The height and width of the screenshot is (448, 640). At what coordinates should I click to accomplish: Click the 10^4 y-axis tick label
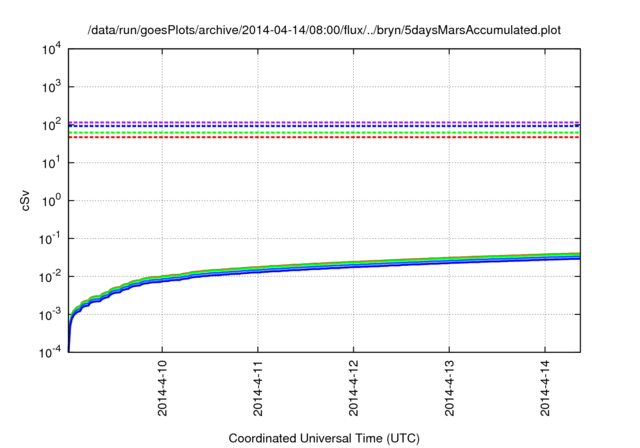pos(51,49)
